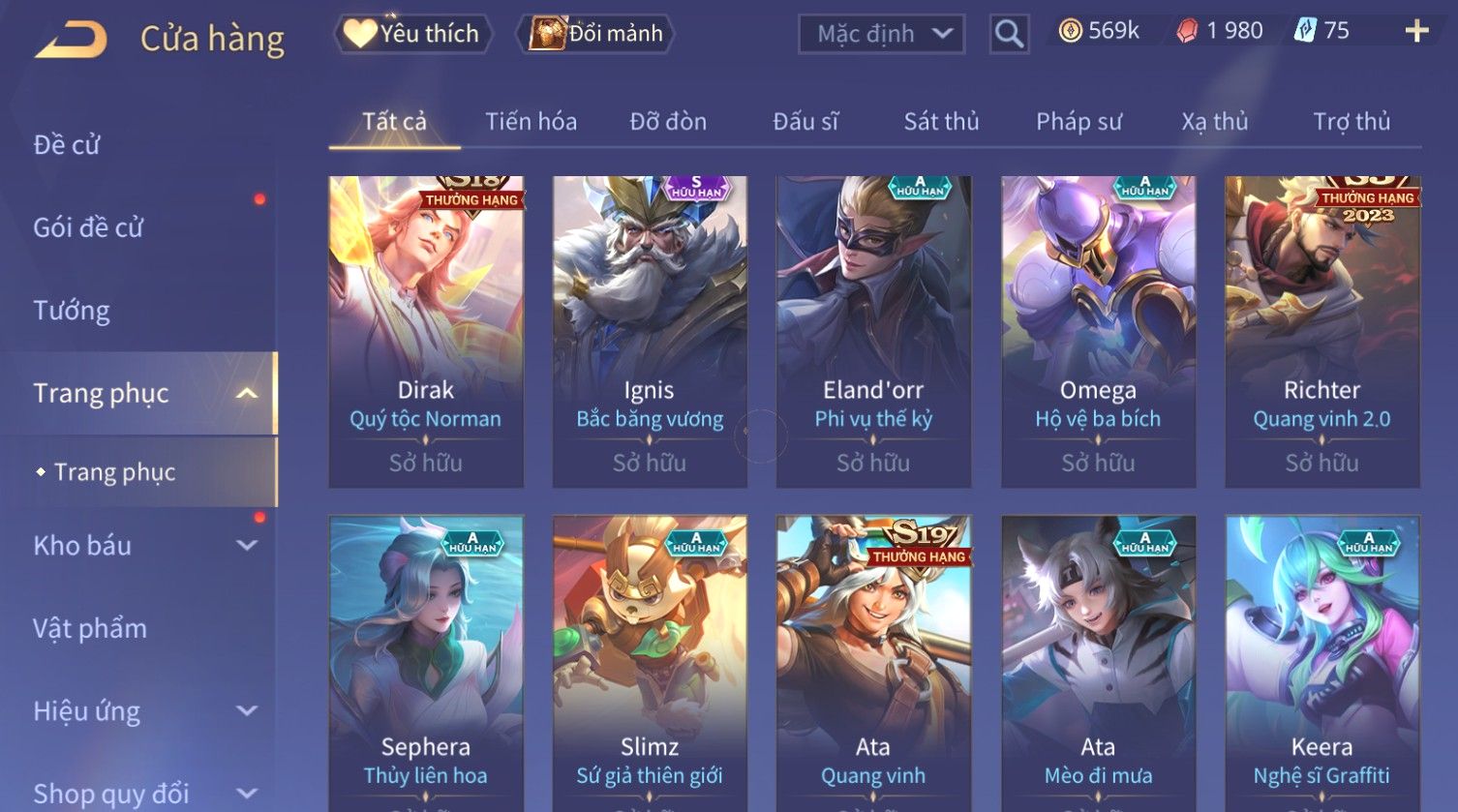
Task: Open the gold coin balance 569k
Action: tap(1099, 31)
